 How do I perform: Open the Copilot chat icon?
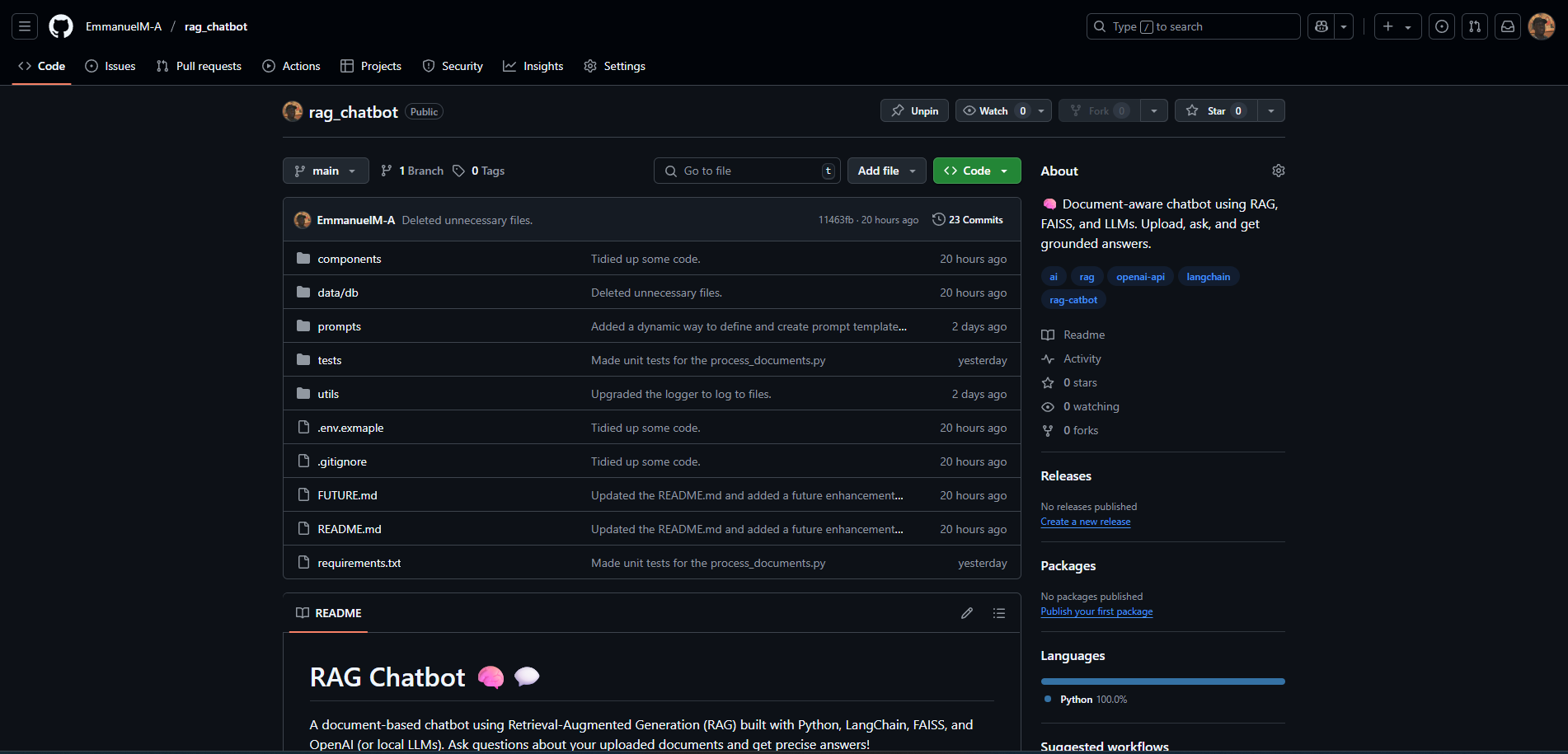coord(1322,26)
